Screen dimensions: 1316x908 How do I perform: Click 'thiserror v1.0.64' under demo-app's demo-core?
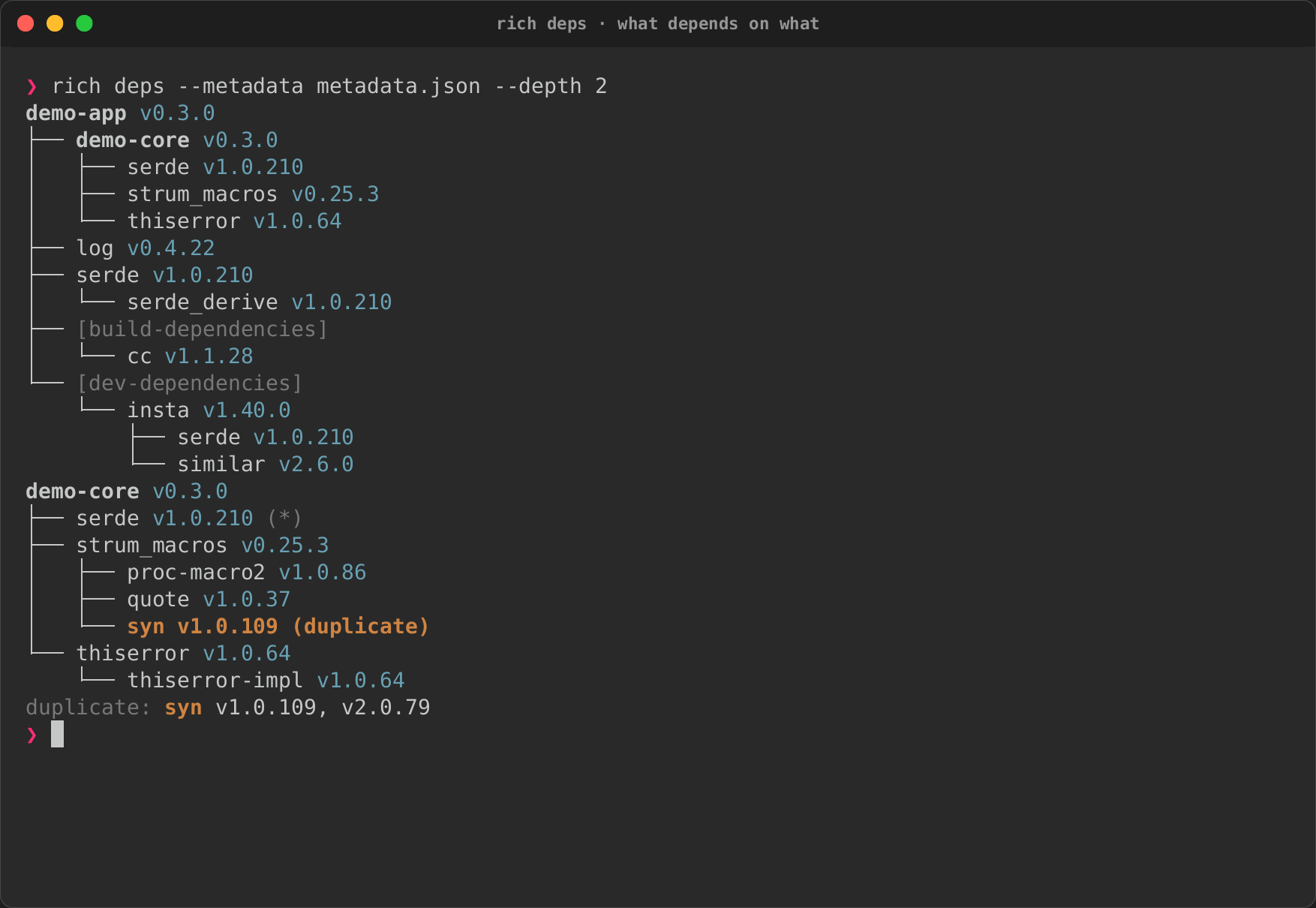234,221
